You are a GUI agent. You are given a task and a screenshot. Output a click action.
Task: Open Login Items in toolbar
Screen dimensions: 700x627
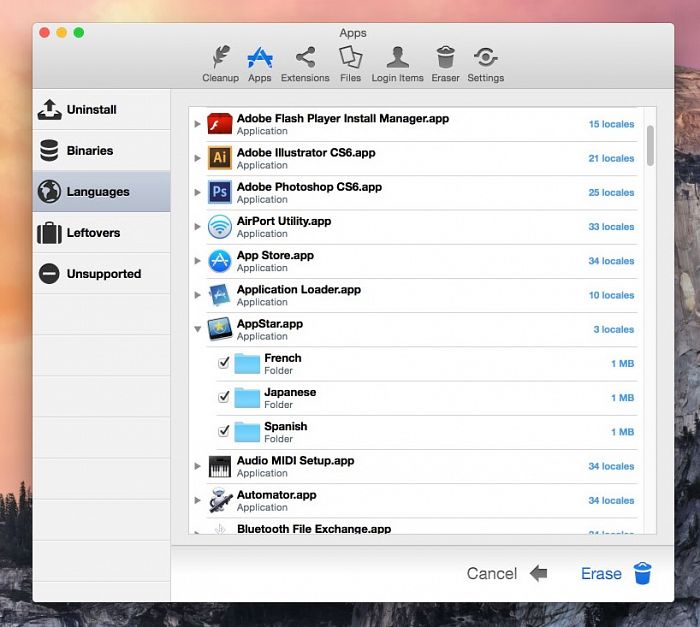[x=397, y=63]
